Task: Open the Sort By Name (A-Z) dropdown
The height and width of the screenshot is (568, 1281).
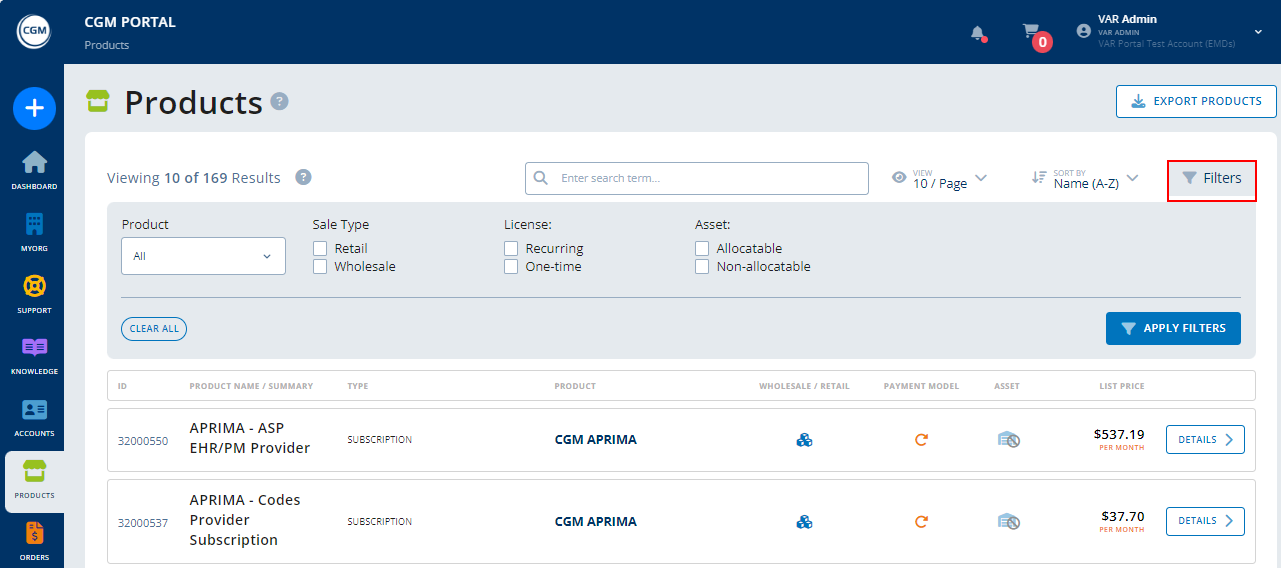Action: coord(1086,179)
